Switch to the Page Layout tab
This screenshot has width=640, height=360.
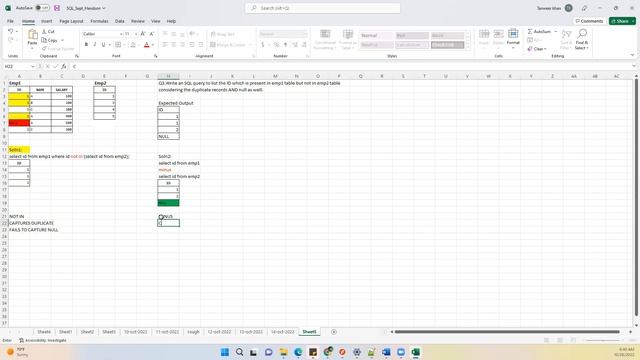click(71, 21)
